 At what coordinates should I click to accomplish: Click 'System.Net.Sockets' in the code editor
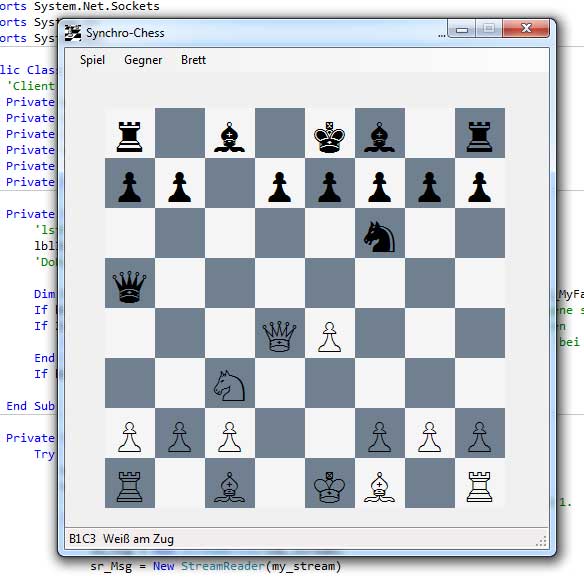click(x=96, y=6)
